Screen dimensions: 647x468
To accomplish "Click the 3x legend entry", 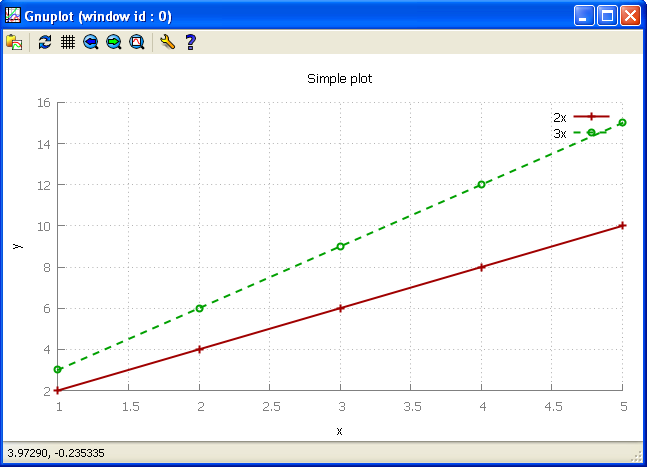I will (581, 133).
